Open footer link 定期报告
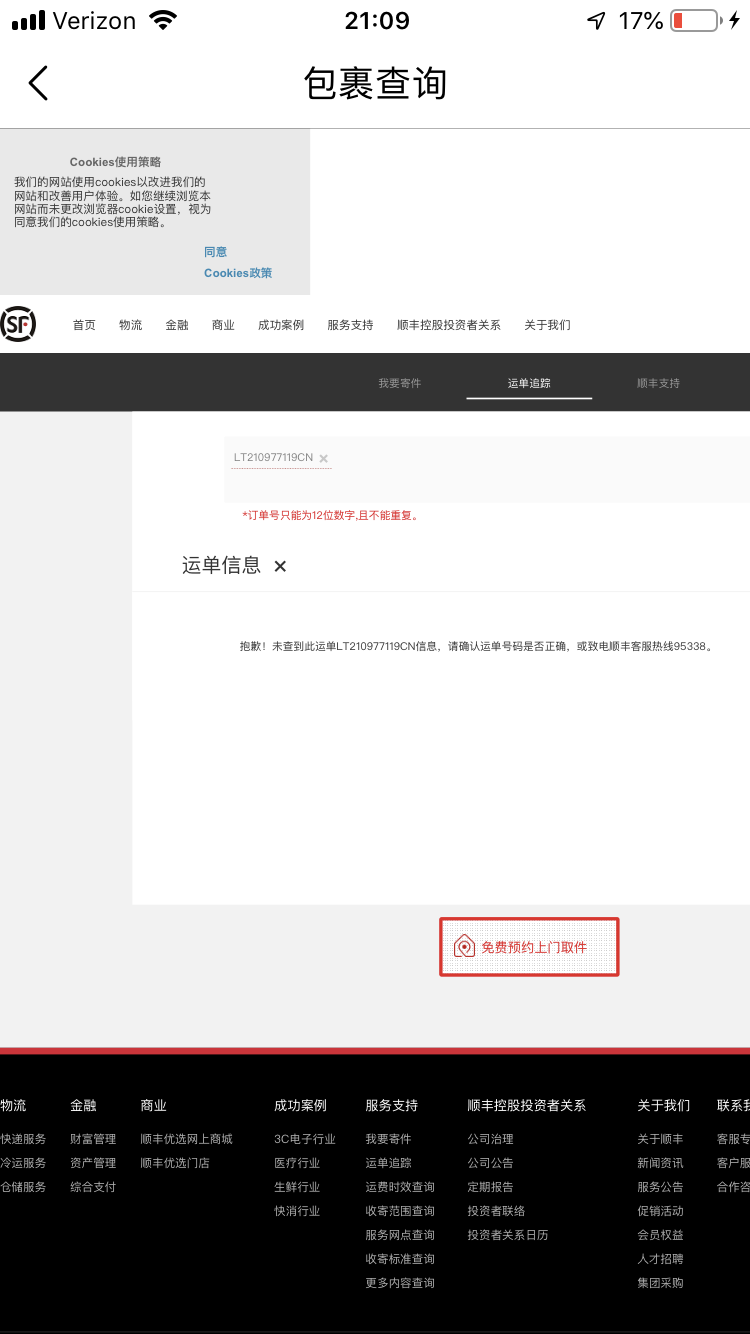Screen dimensions: 750x1334 click(x=490, y=1187)
